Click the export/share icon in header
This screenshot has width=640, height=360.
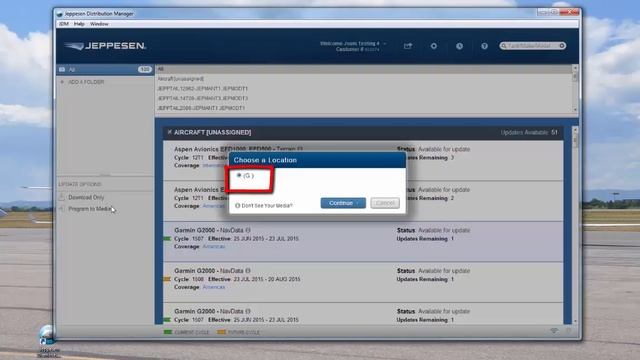[x=408, y=46]
